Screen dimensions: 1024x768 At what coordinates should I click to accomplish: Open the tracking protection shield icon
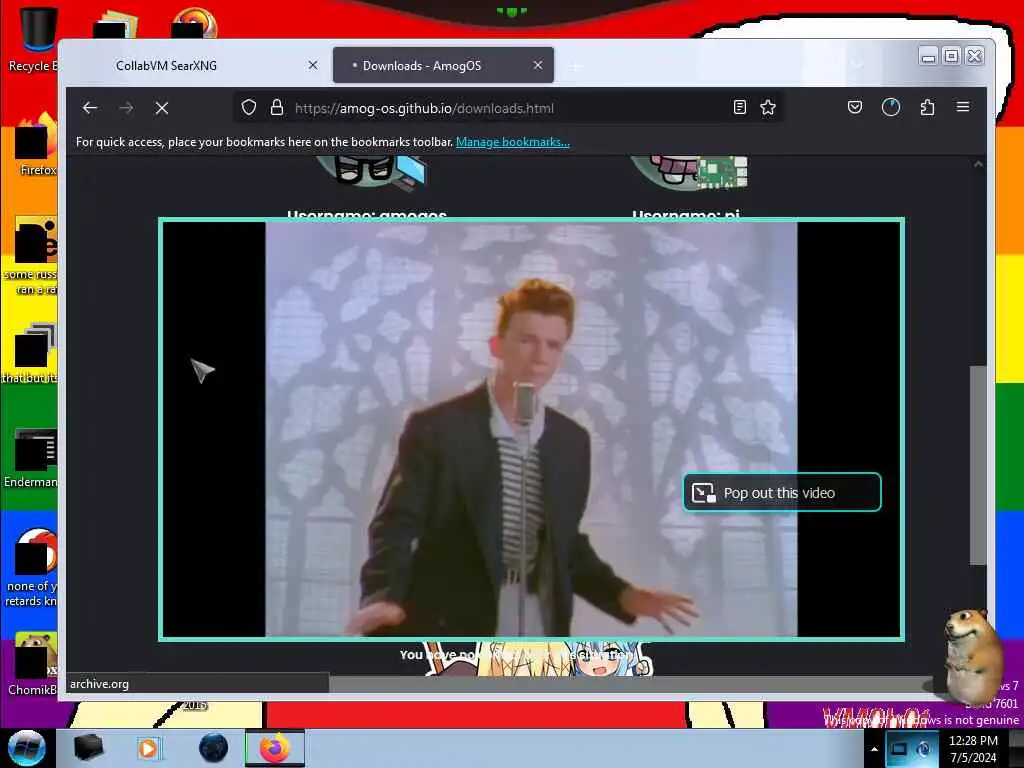(x=249, y=108)
